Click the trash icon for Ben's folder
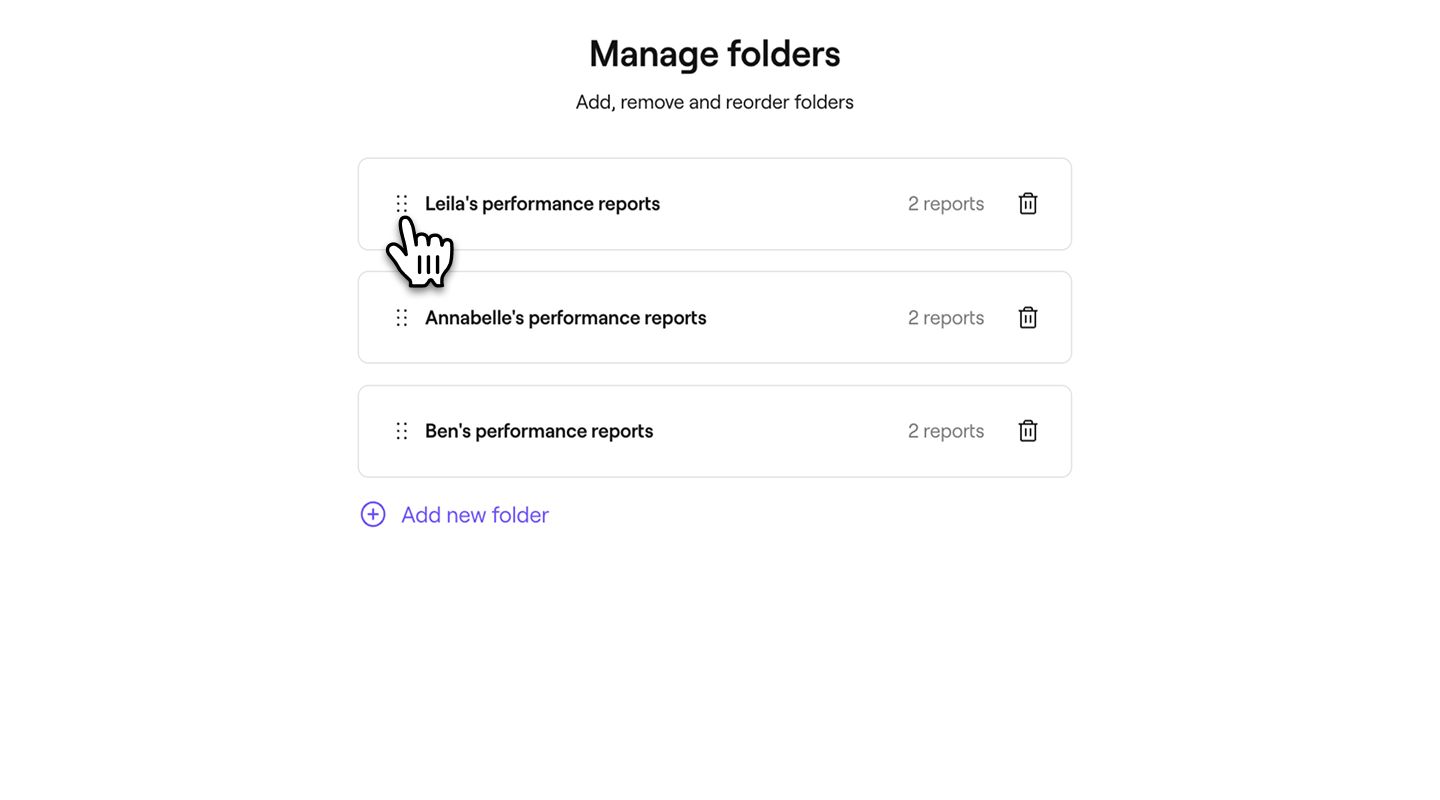 click(1028, 431)
